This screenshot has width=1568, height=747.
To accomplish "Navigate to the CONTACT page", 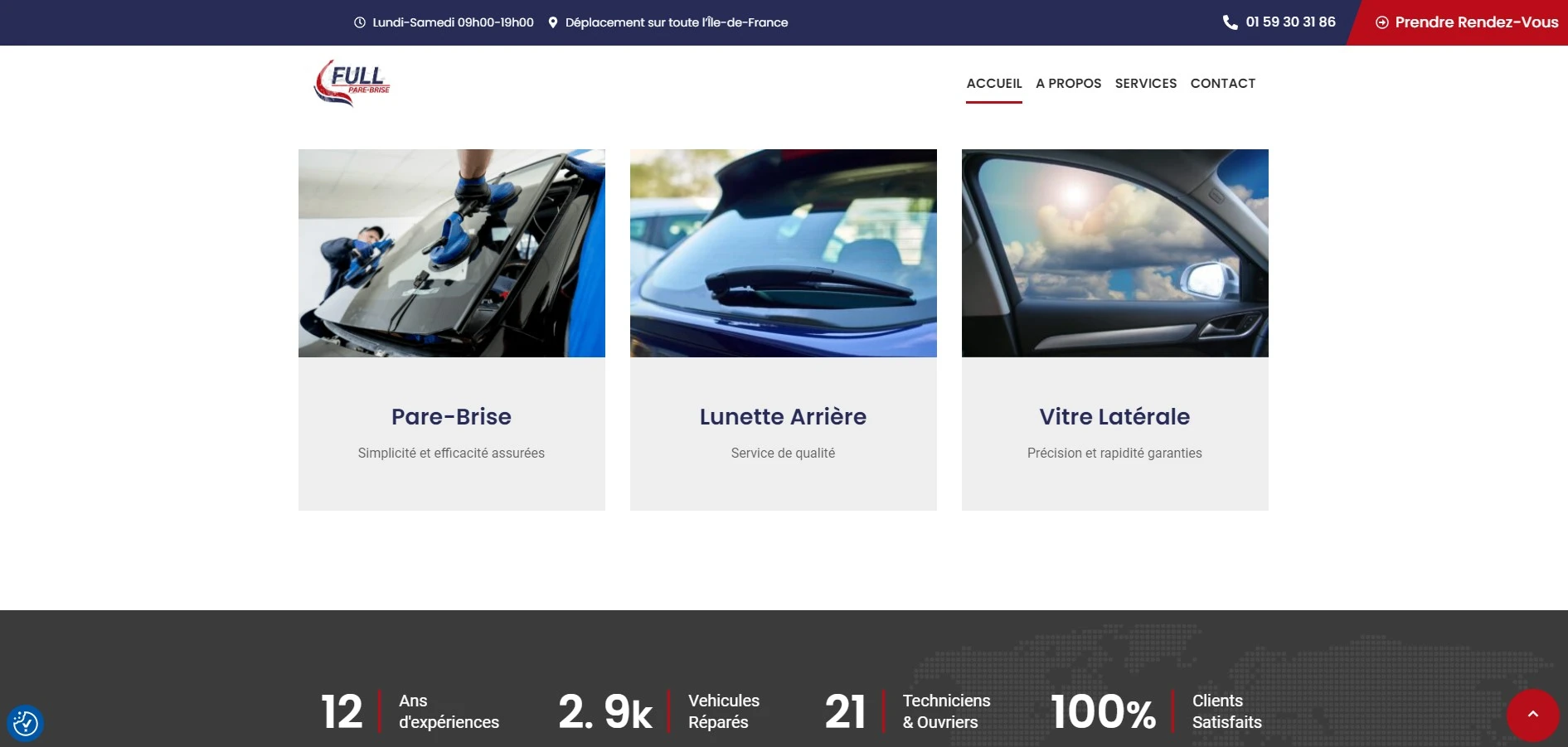I will (x=1222, y=83).
